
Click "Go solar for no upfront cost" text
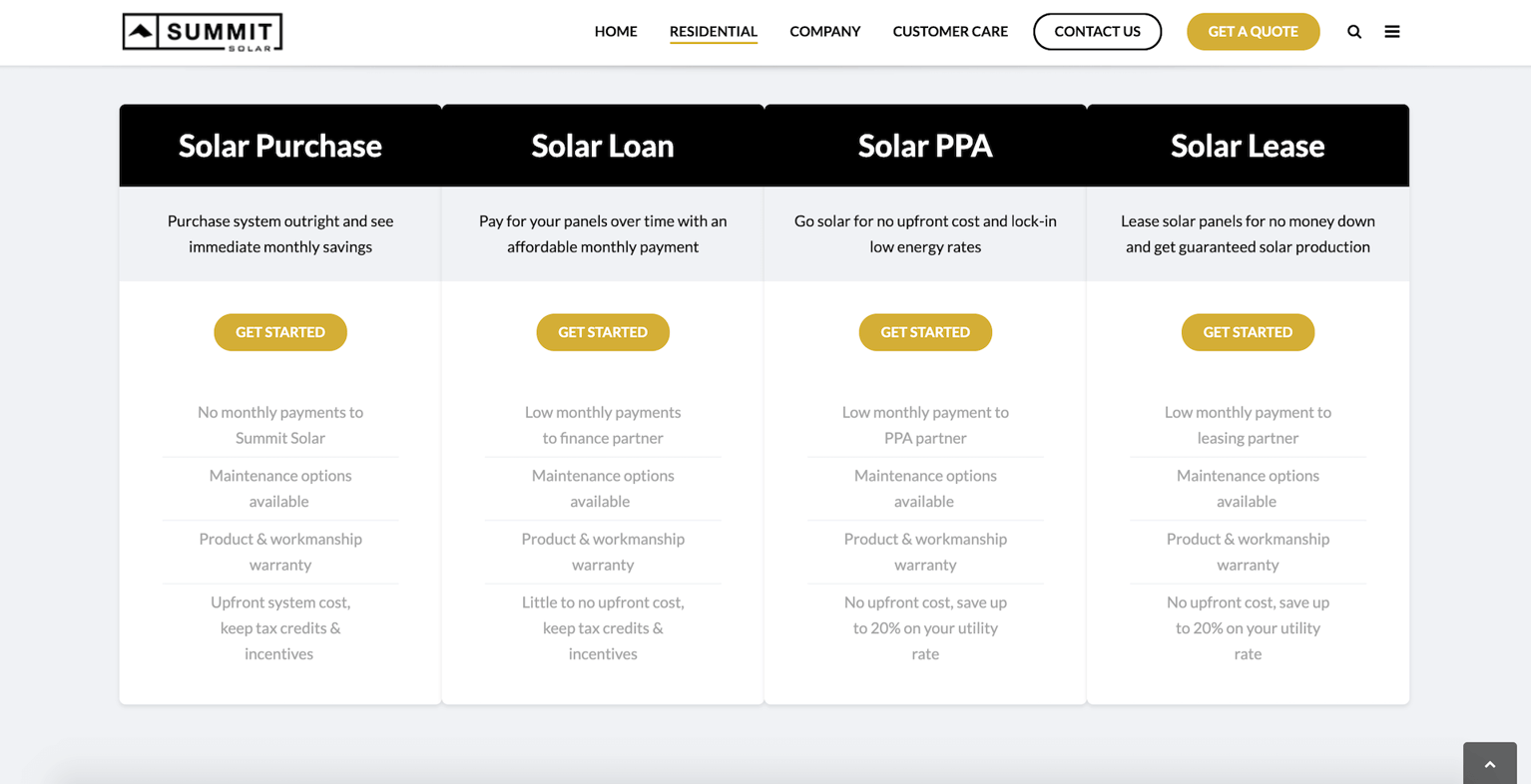[925, 233]
